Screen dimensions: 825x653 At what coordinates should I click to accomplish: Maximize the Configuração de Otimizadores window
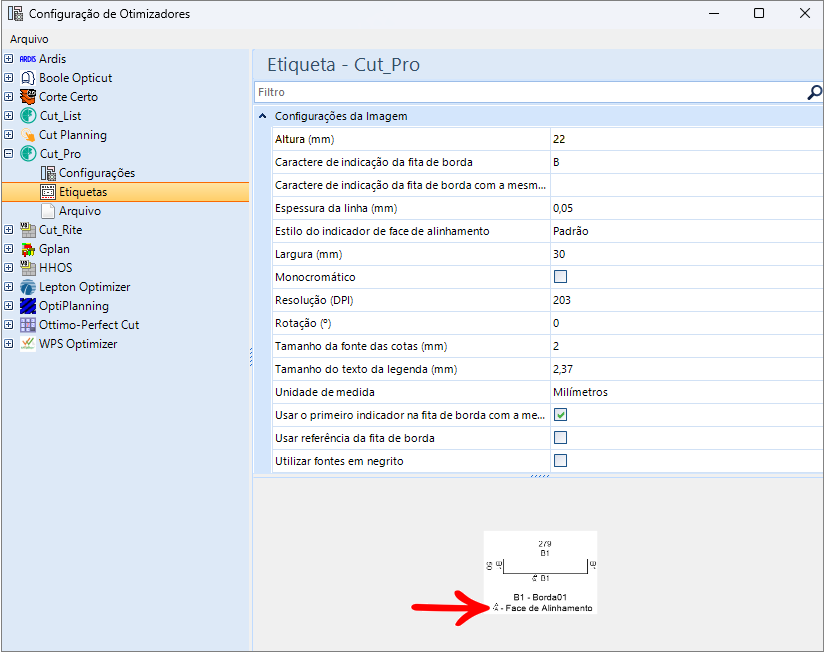(759, 13)
